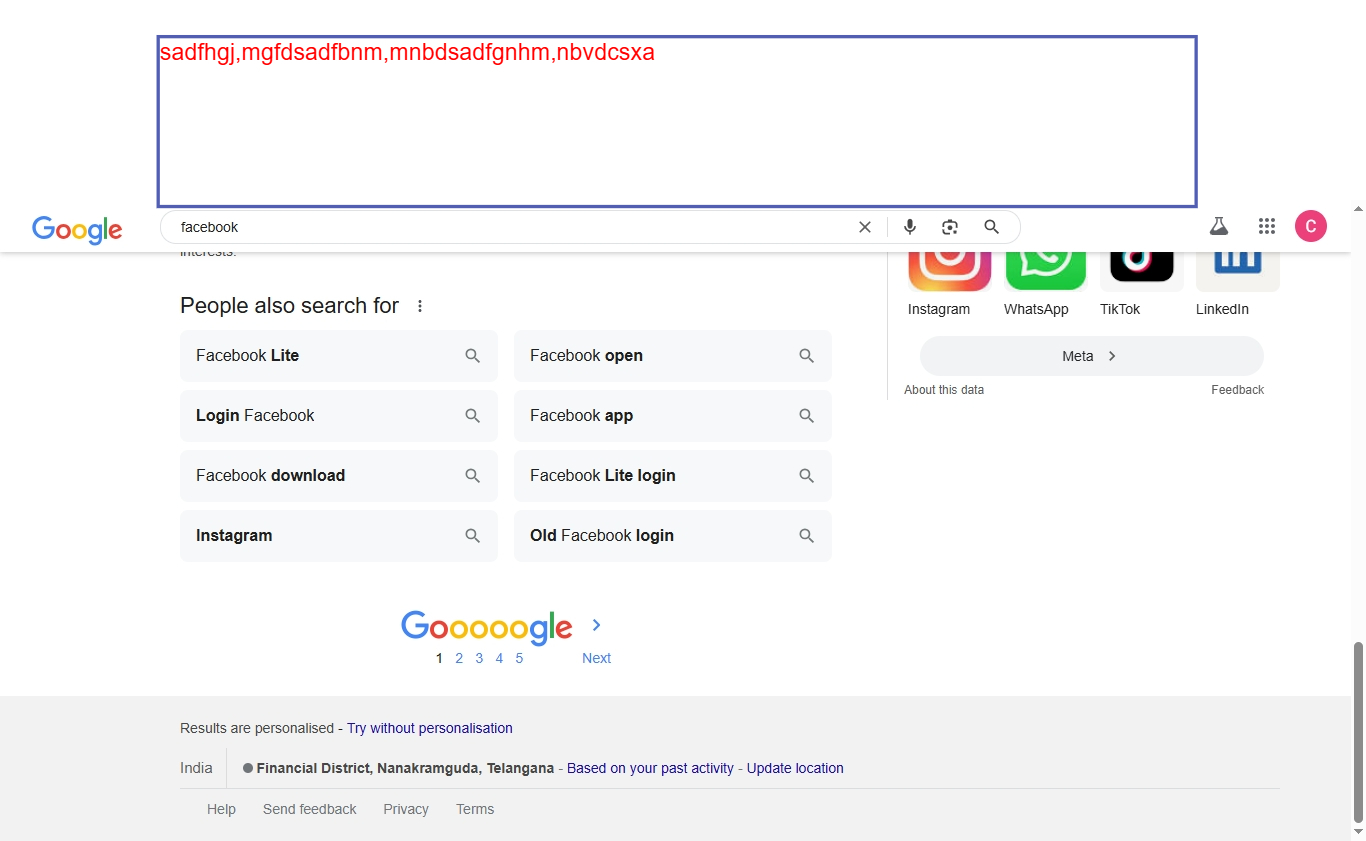Search for Facebook download suggestion
The image size is (1366, 841).
(339, 476)
